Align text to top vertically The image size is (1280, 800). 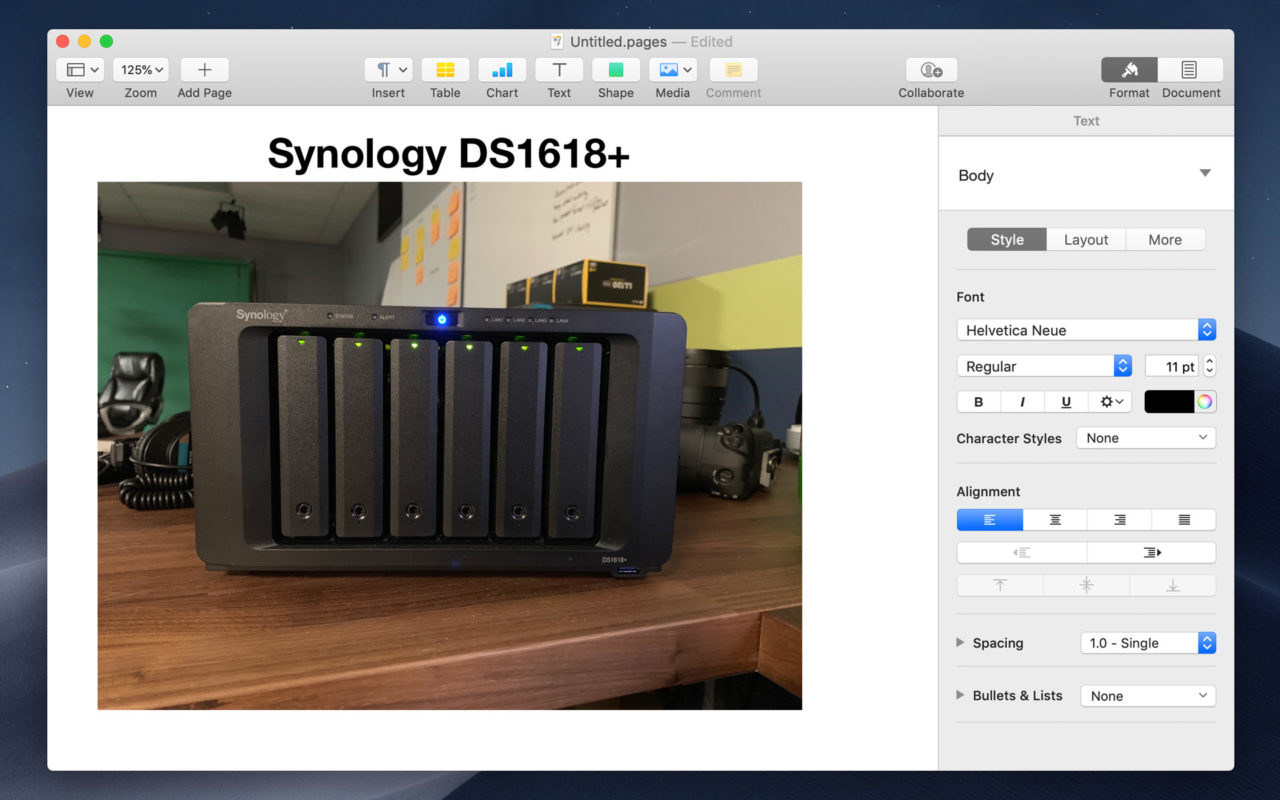[1000, 585]
